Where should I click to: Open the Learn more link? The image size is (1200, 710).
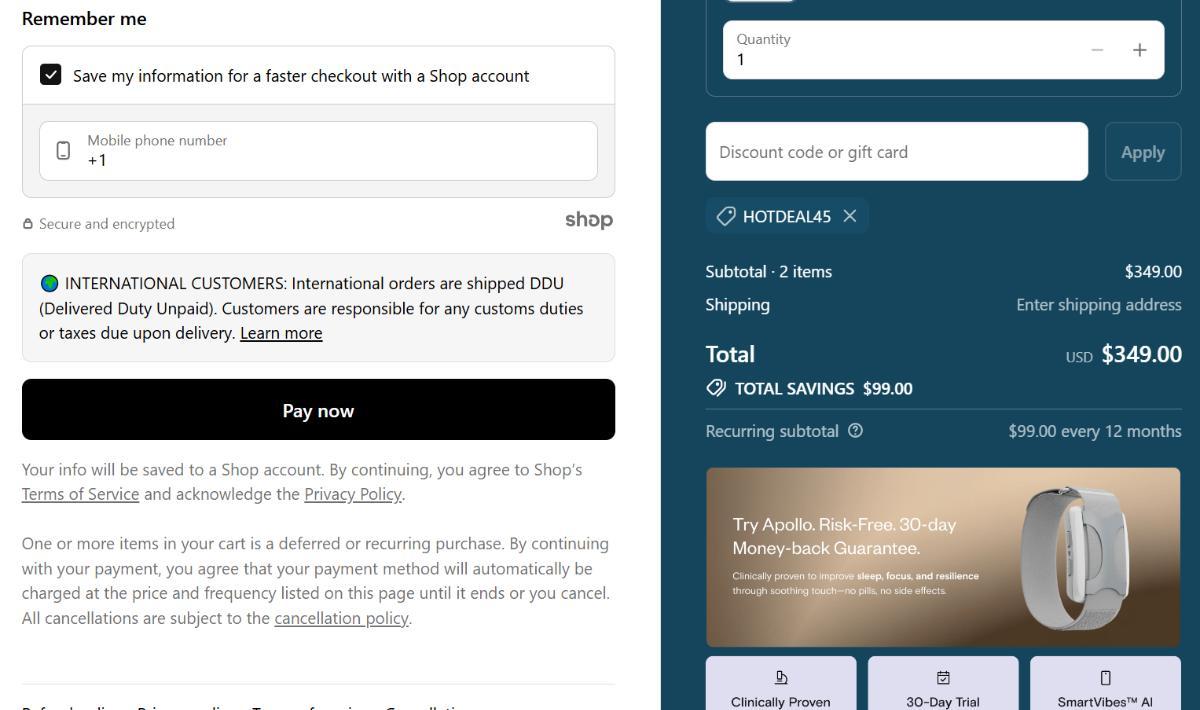(x=281, y=333)
